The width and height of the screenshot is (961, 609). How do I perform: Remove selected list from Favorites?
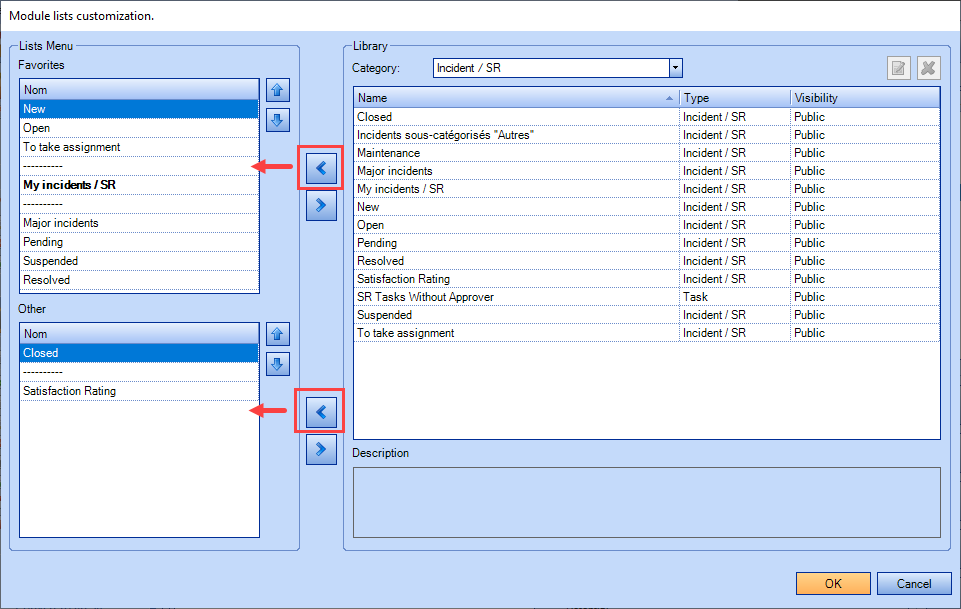[320, 205]
